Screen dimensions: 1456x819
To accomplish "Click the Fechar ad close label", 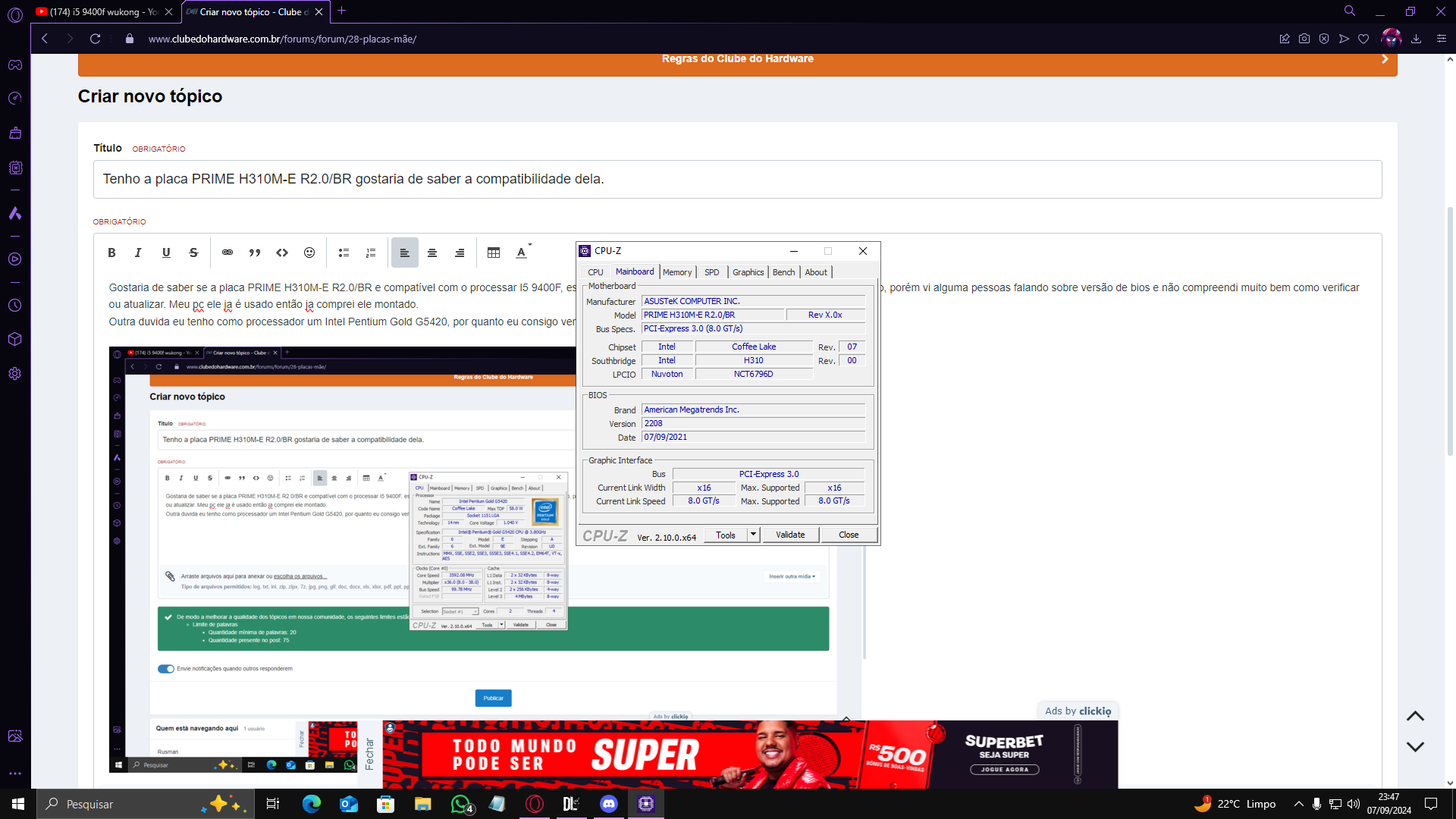I will click(369, 755).
